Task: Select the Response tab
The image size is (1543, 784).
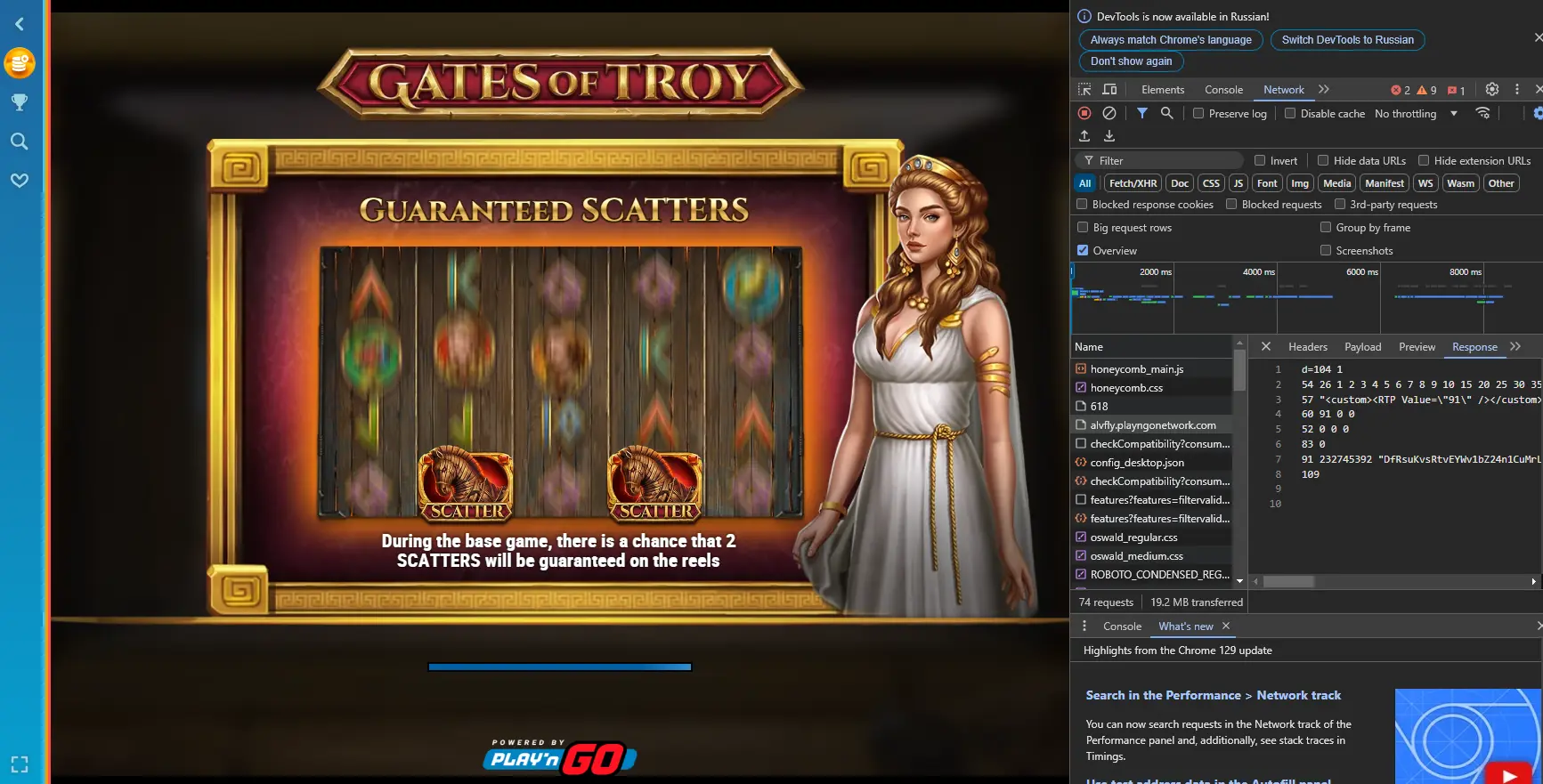Action: [1474, 347]
